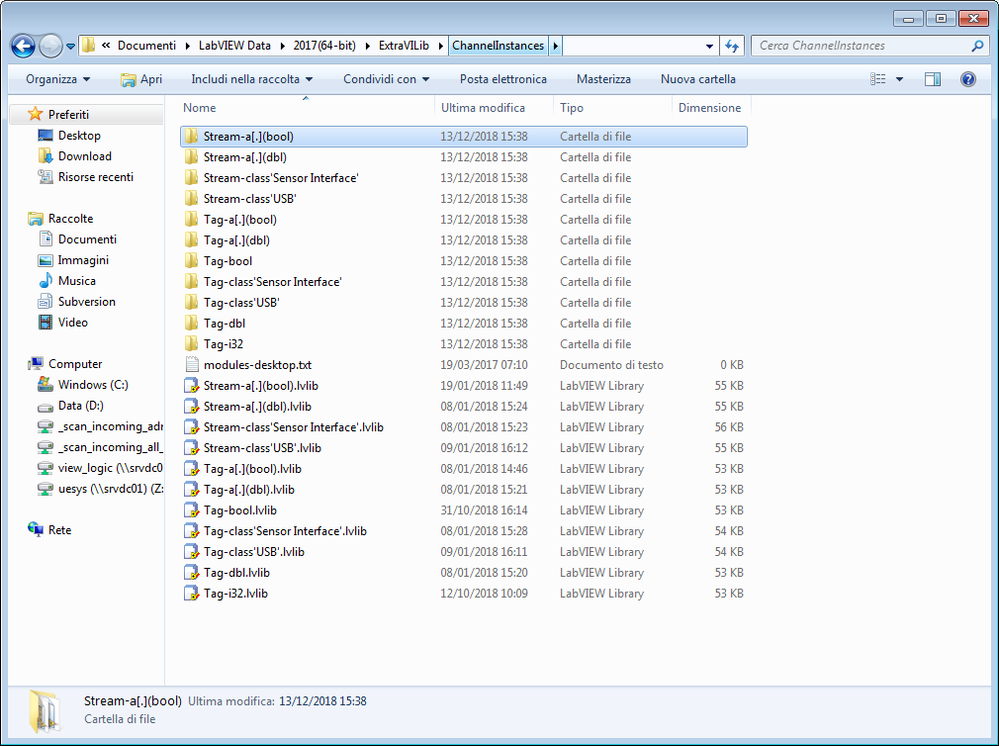Select 2017(64-bit) in the breadcrumb
999x746 pixels.
click(x=324, y=46)
